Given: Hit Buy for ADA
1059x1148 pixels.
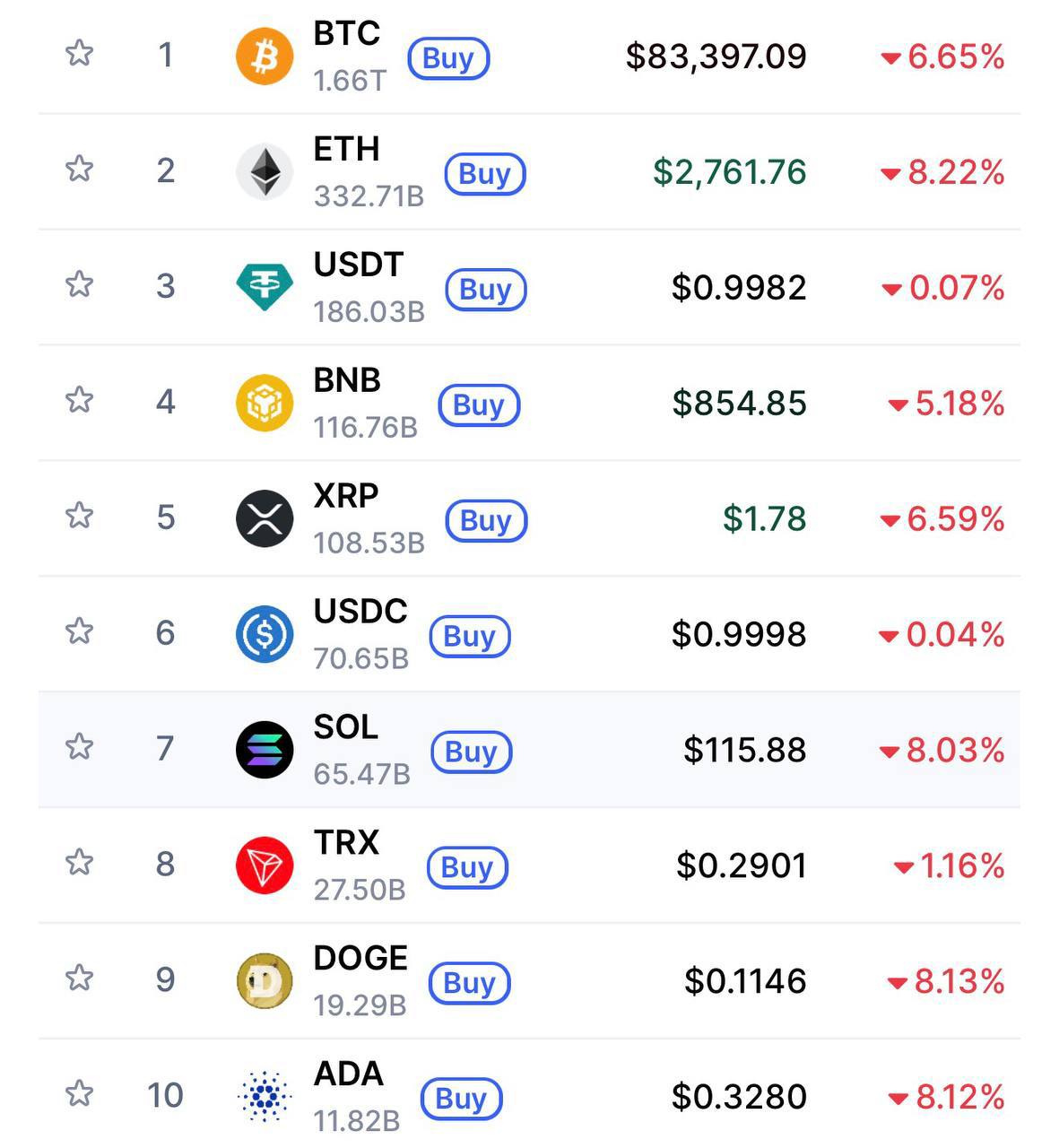Looking at the screenshot, I should pyautogui.click(x=461, y=1099).
